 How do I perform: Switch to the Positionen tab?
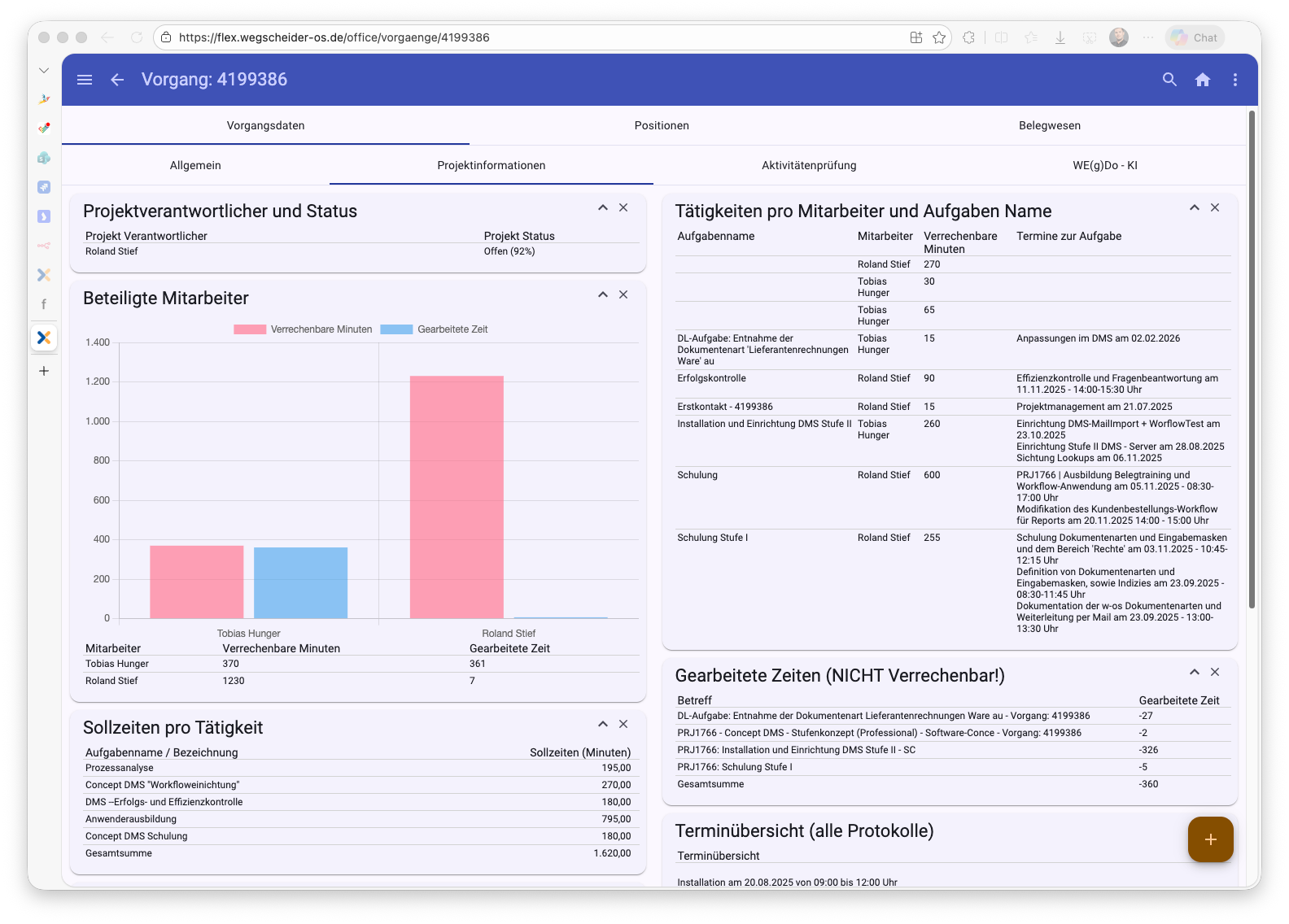[662, 125]
